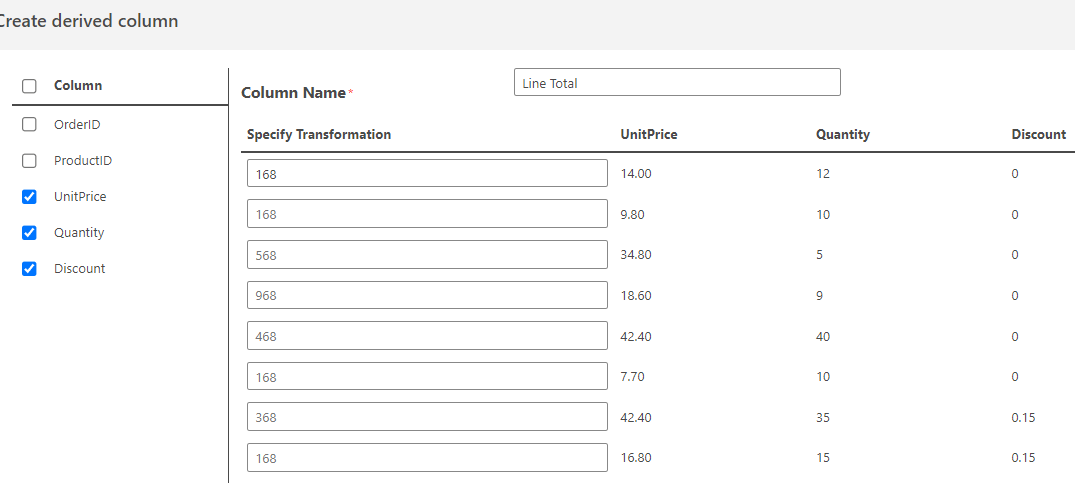Viewport: 1075px width, 483px height.
Task: Click the Column Name field containing Line Total
Action: click(x=677, y=83)
